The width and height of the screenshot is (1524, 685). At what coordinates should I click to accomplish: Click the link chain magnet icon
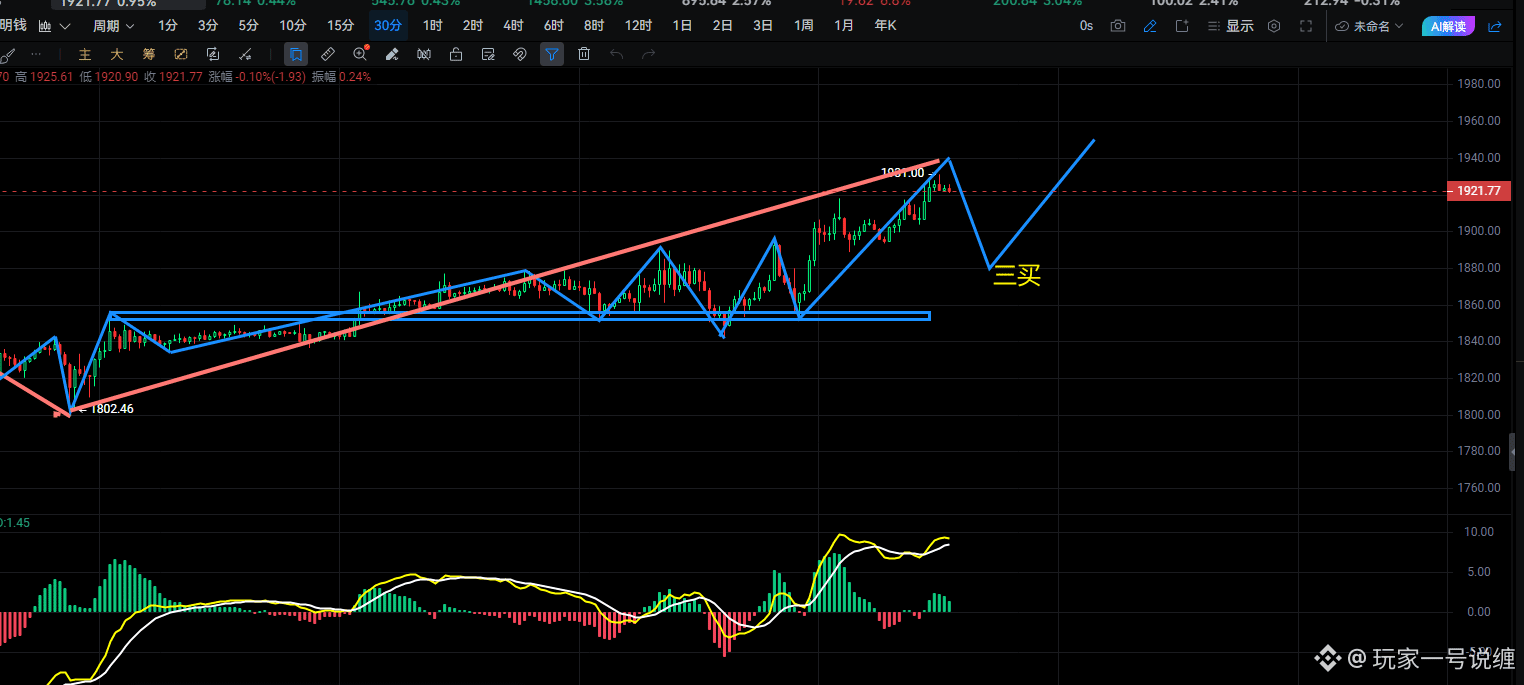(520, 54)
